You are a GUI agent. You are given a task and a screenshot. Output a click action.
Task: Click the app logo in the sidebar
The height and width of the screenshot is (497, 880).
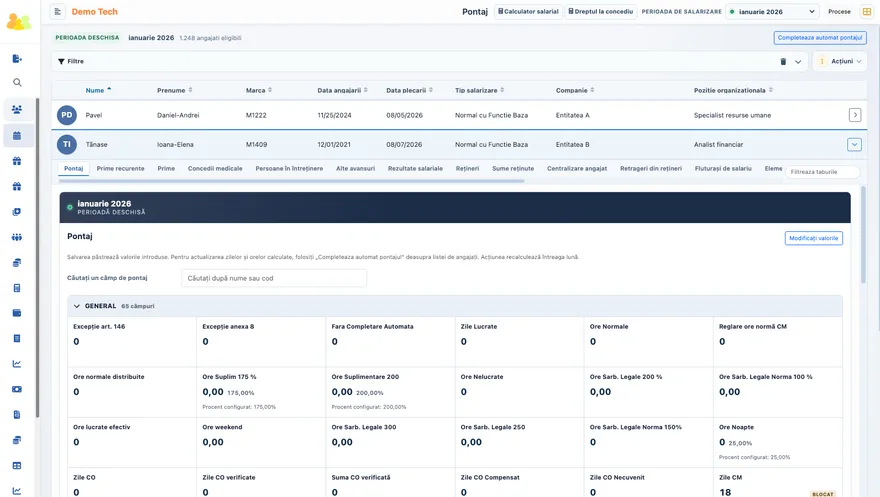point(19,21)
